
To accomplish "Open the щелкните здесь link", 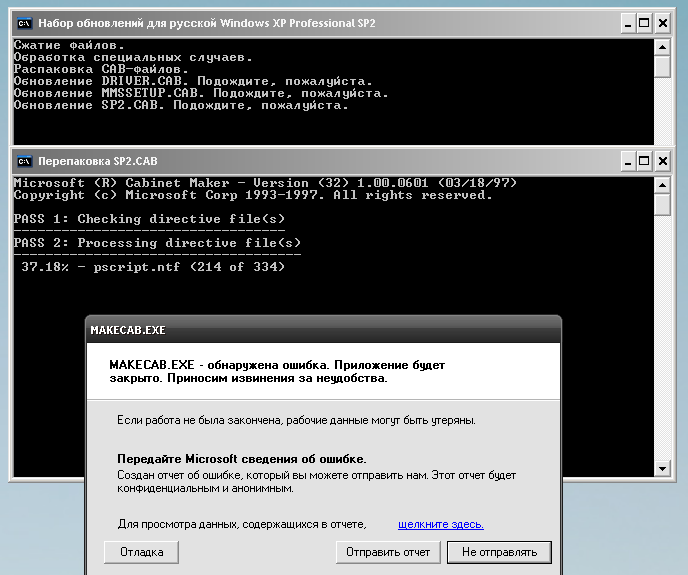I will [441, 524].
